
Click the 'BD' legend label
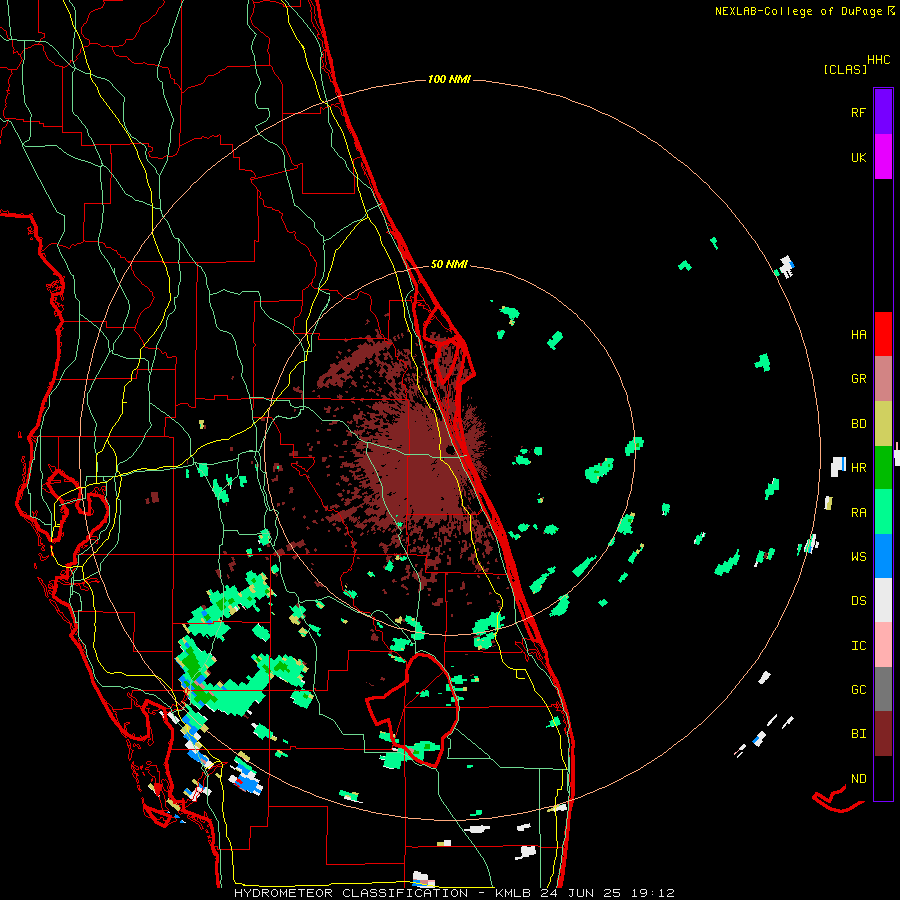[858, 424]
